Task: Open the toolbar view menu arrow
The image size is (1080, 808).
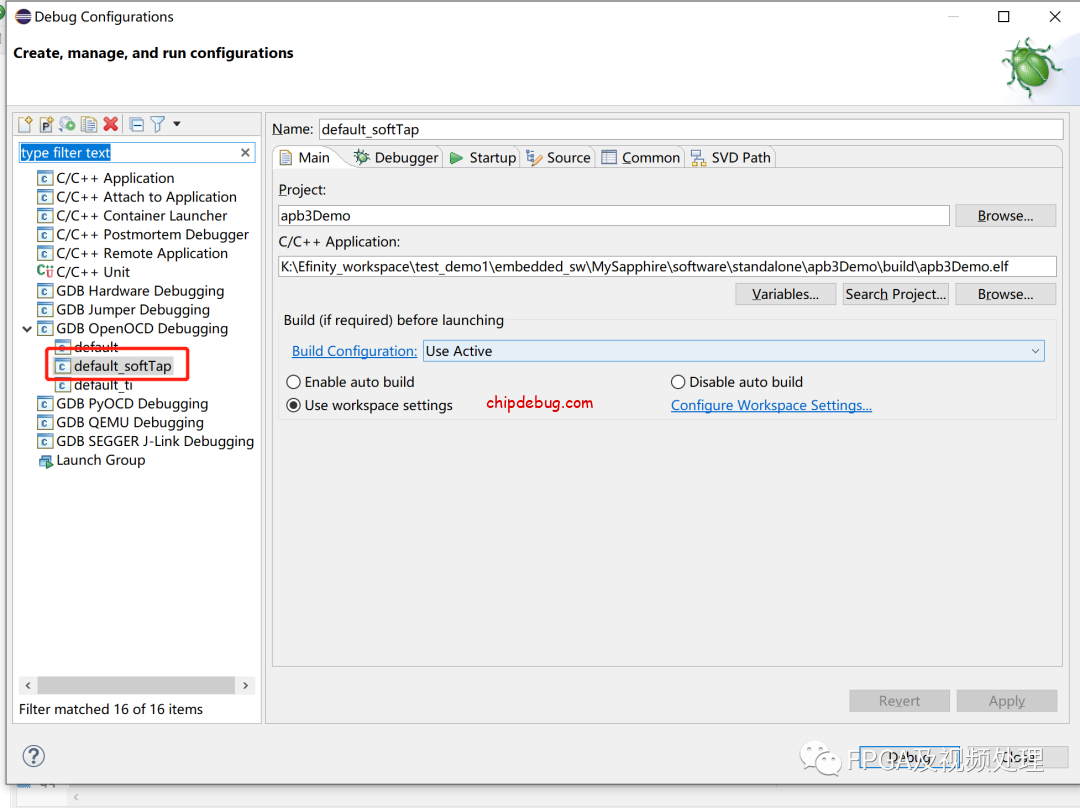Action: [x=176, y=123]
